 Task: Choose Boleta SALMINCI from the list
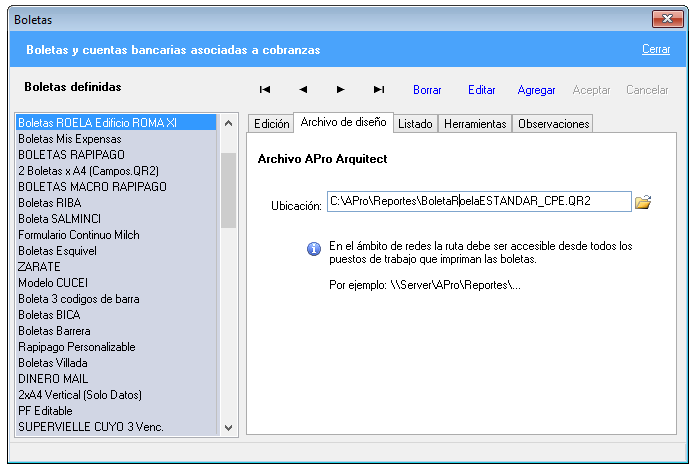click(x=59, y=219)
